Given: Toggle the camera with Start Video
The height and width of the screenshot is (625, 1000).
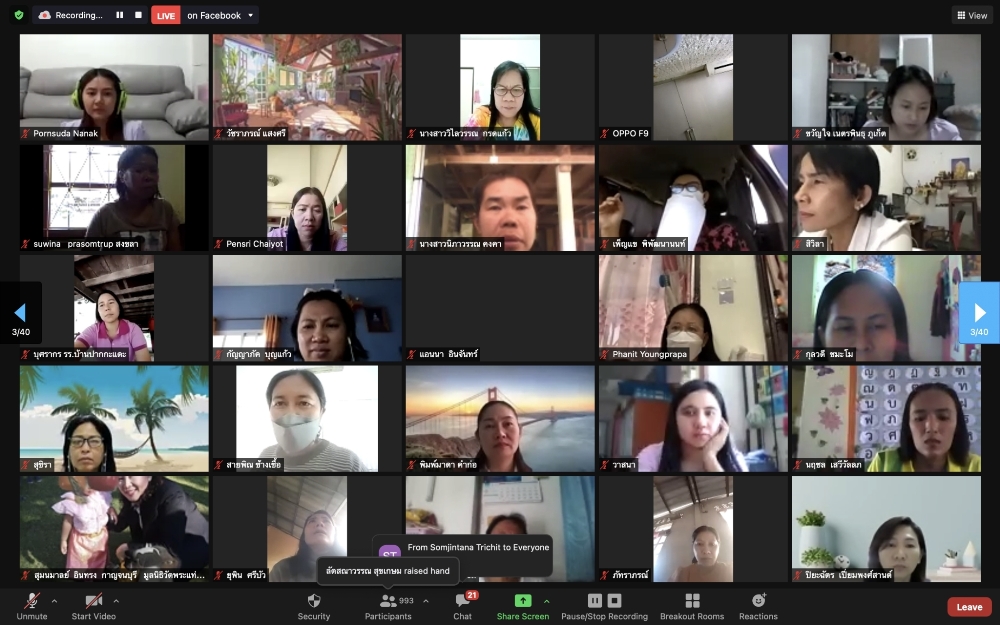Looking at the screenshot, I should 94,606.
